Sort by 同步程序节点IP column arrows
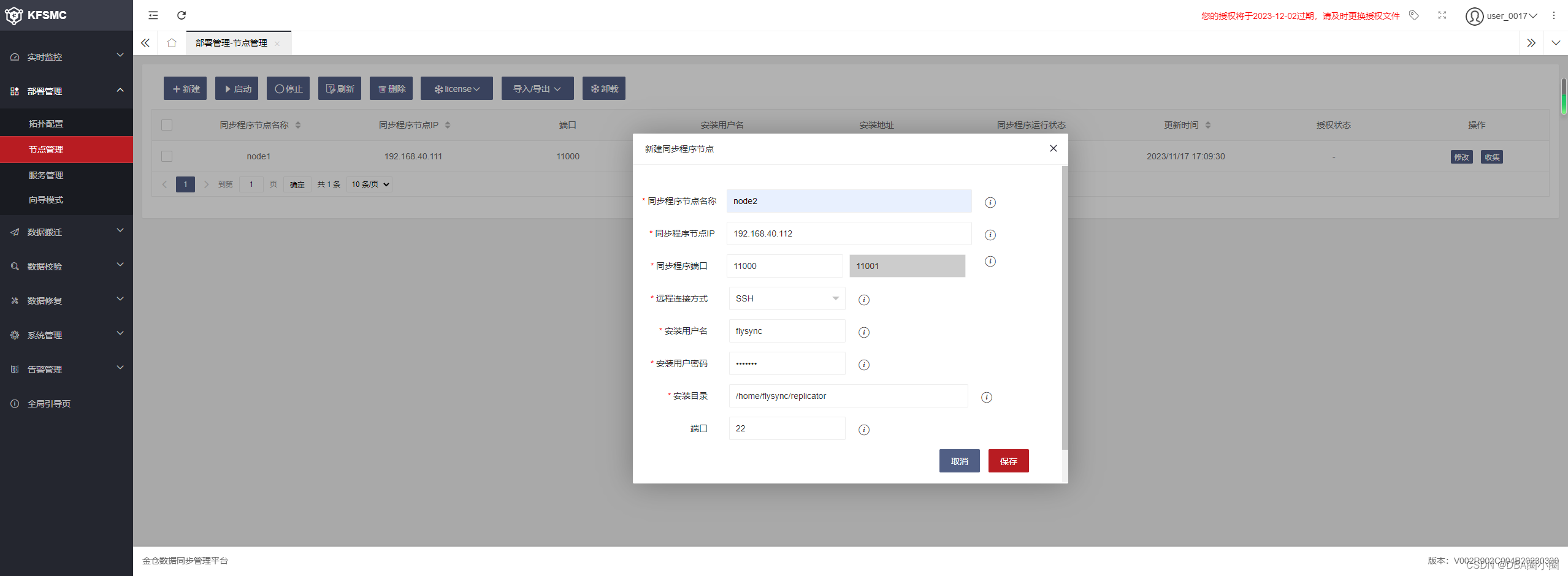The image size is (1568, 576). coord(448,125)
